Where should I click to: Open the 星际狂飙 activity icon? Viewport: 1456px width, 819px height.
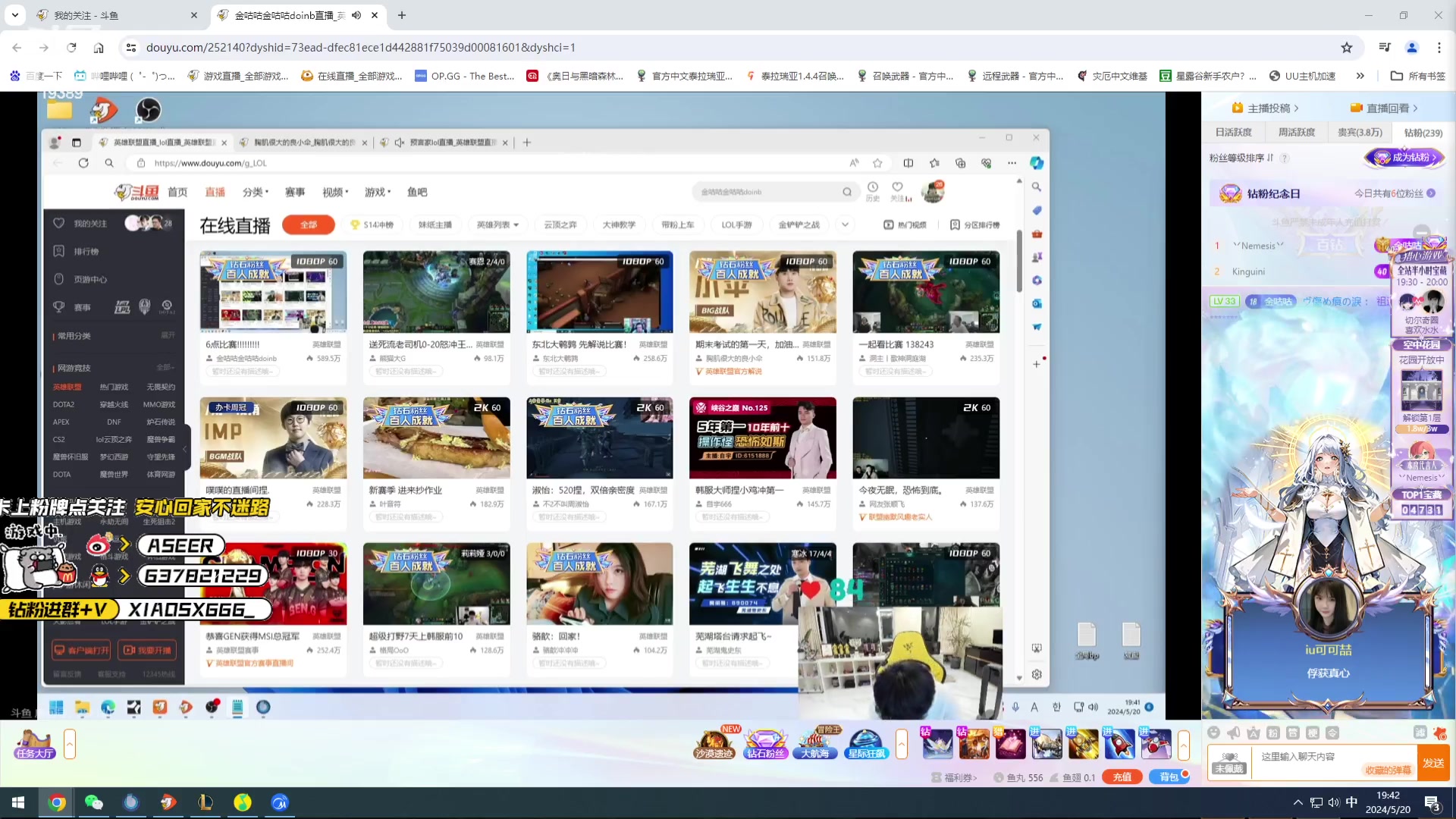(x=866, y=744)
